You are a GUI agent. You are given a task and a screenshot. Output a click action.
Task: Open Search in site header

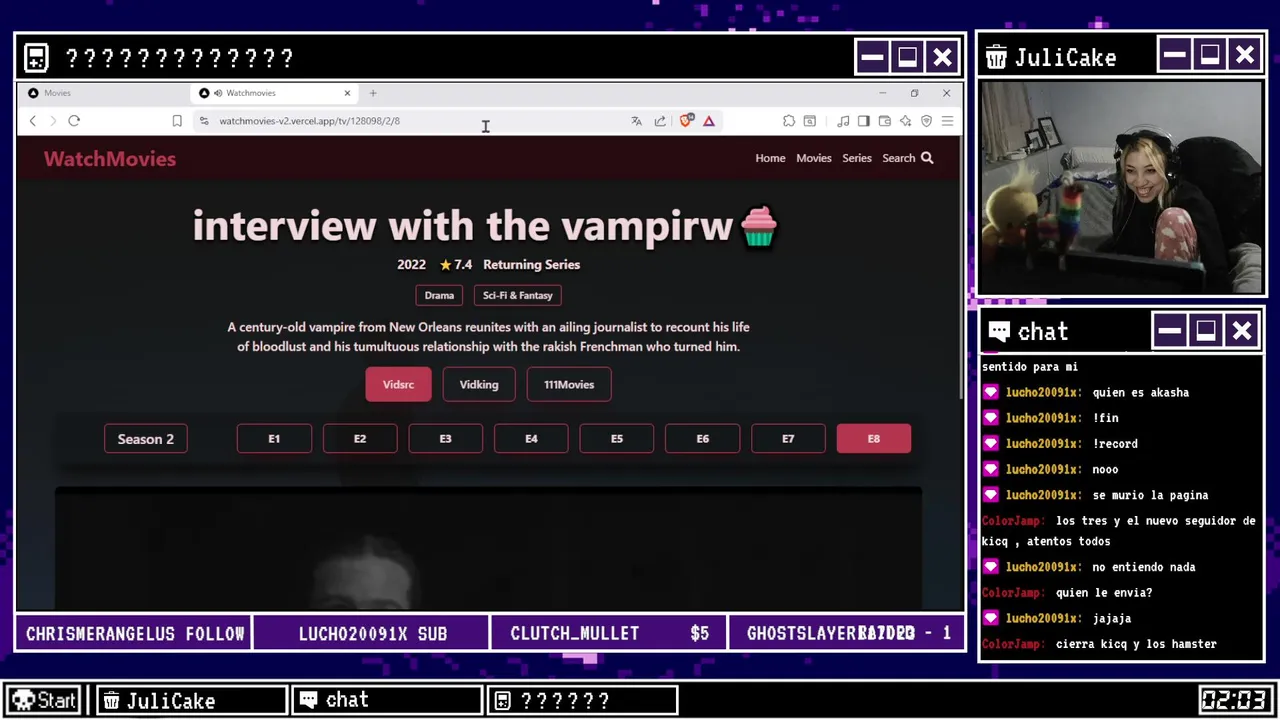tap(907, 158)
